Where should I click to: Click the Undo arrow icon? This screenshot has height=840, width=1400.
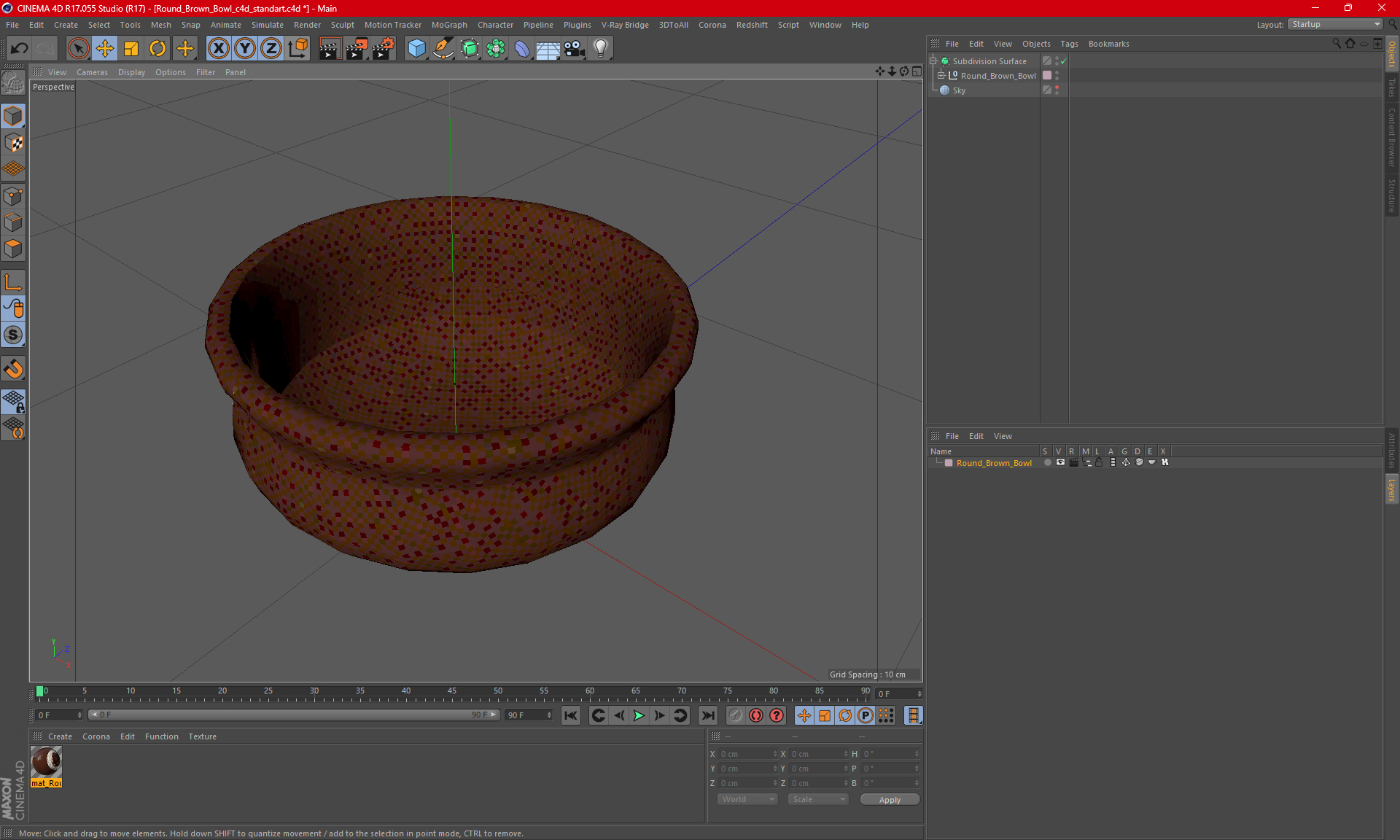pos(20,48)
